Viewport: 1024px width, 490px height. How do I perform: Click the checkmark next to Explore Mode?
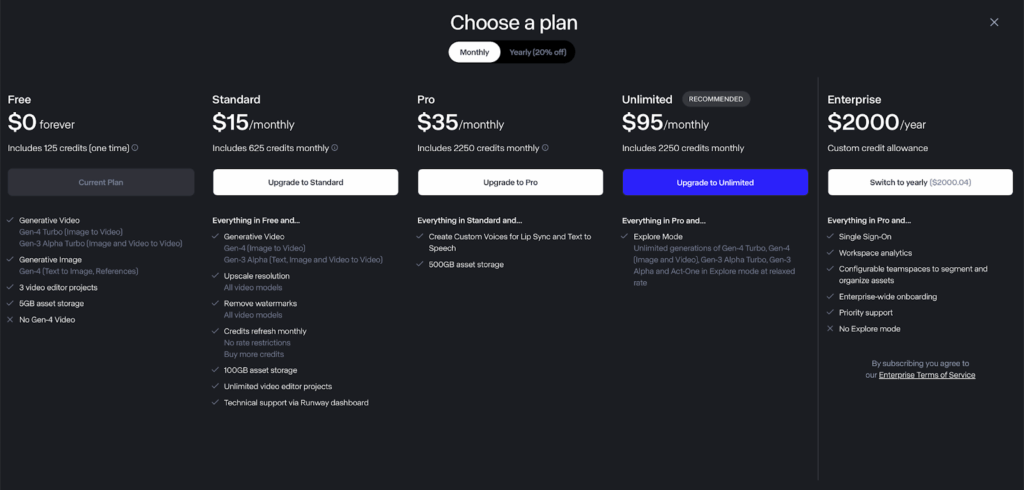pyautogui.click(x=625, y=237)
